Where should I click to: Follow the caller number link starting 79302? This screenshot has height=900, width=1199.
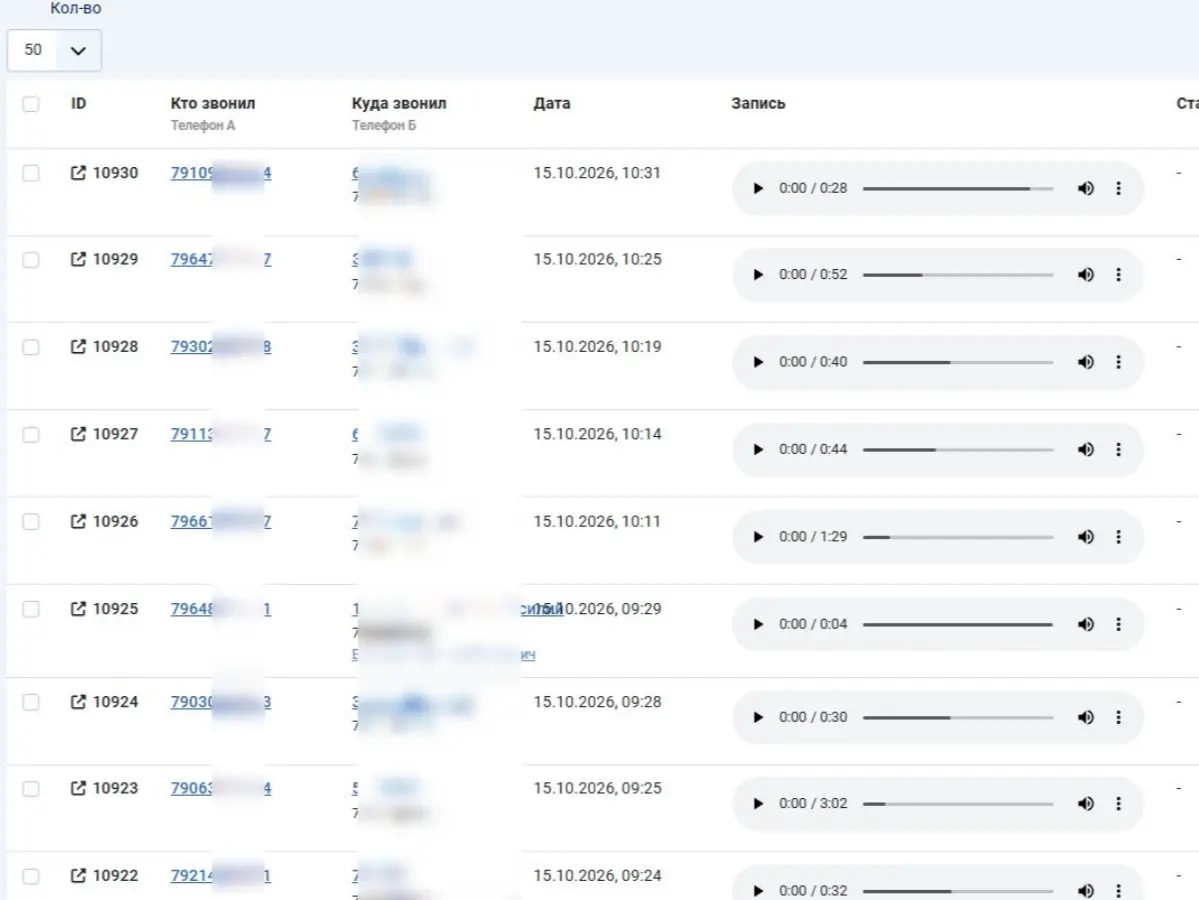tap(220, 346)
